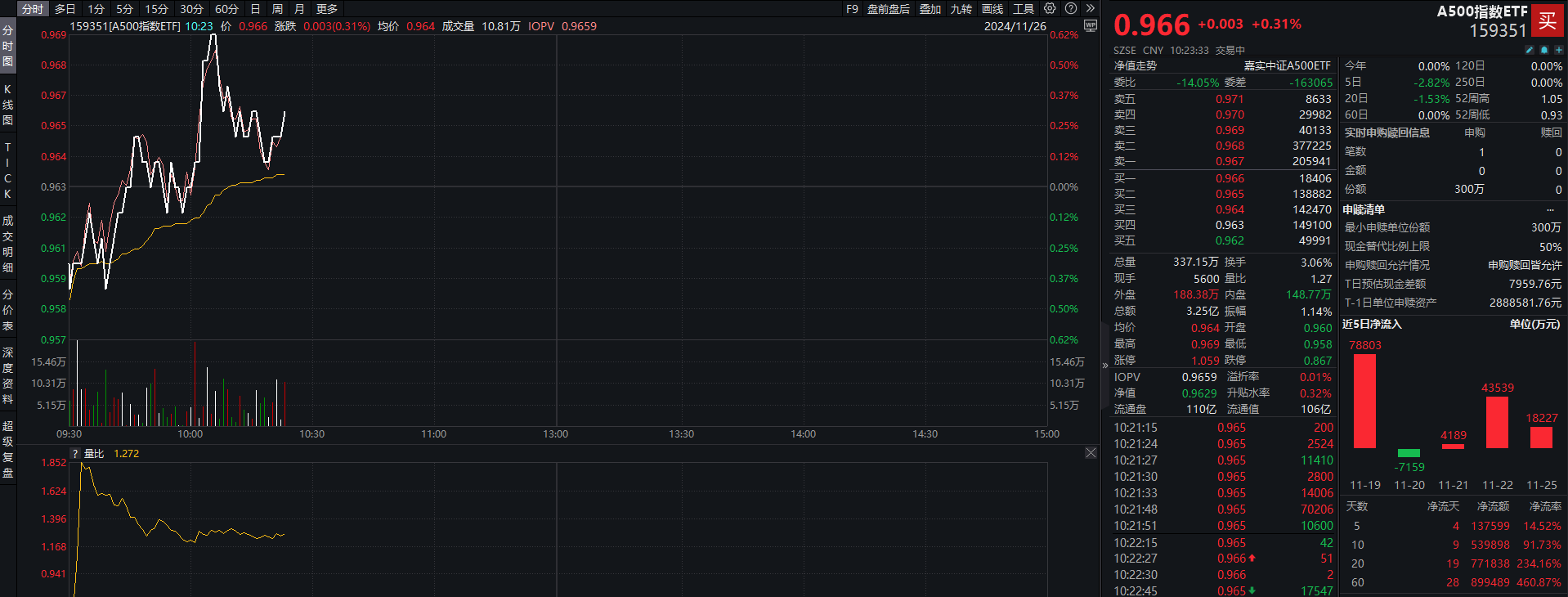
Task: Click the plus icon to add watchlist
Action: coord(1558,50)
